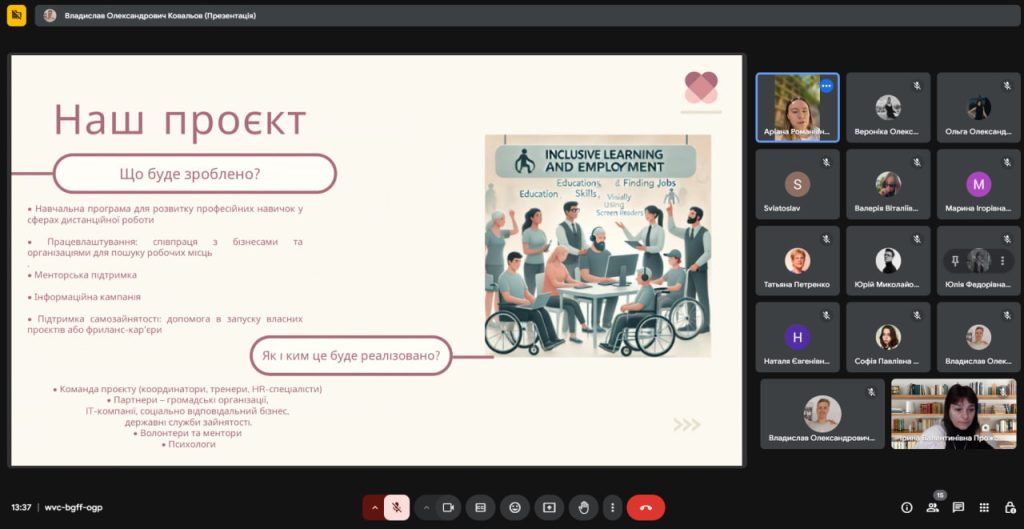Image resolution: width=1024 pixels, height=529 pixels.
Task: Raise your hand in the meeting
Action: [583, 507]
